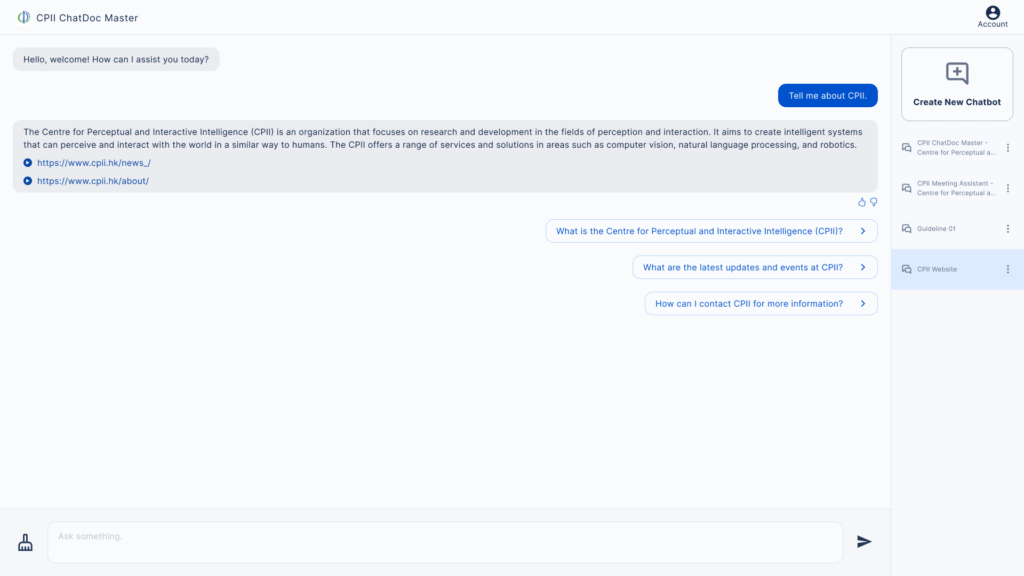Screen dimensions: 1024x576
Task: Click play icon beside about link
Action: pyautogui.click(x=28, y=181)
